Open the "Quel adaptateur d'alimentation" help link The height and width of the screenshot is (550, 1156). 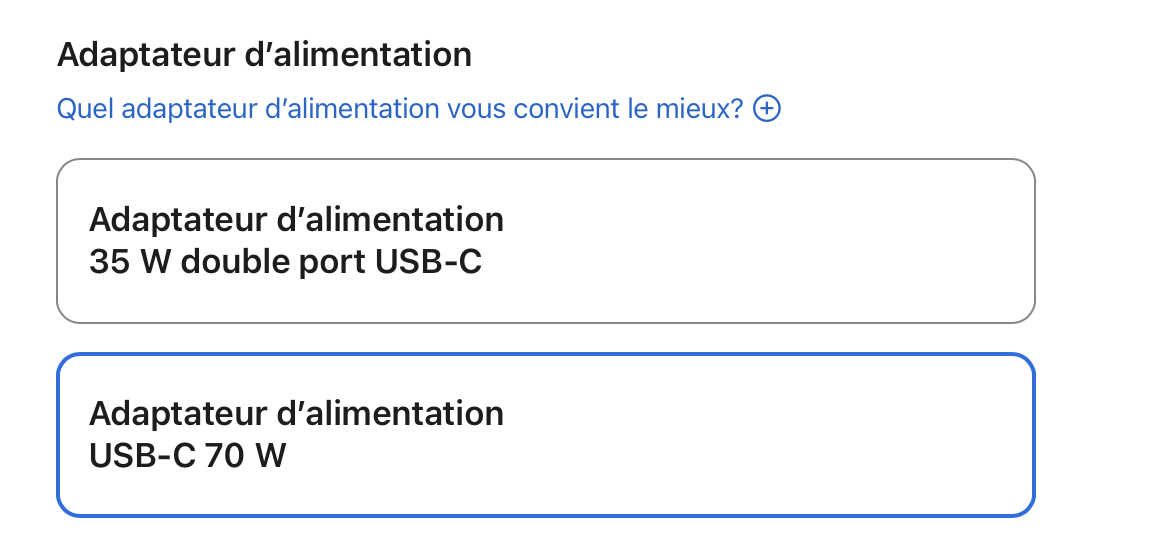(400, 108)
